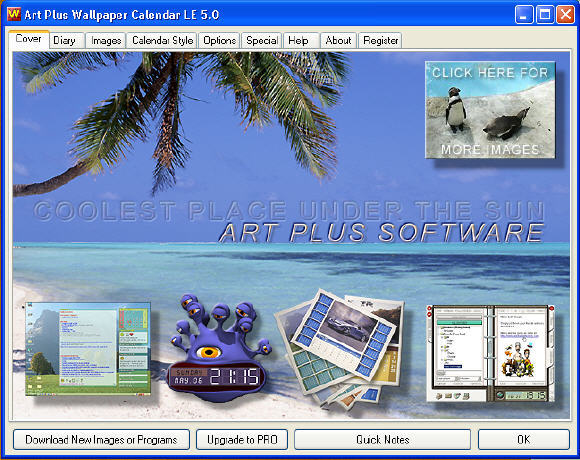This screenshot has width=580, height=460.
Task: Open the Help tab
Action: coord(301,40)
